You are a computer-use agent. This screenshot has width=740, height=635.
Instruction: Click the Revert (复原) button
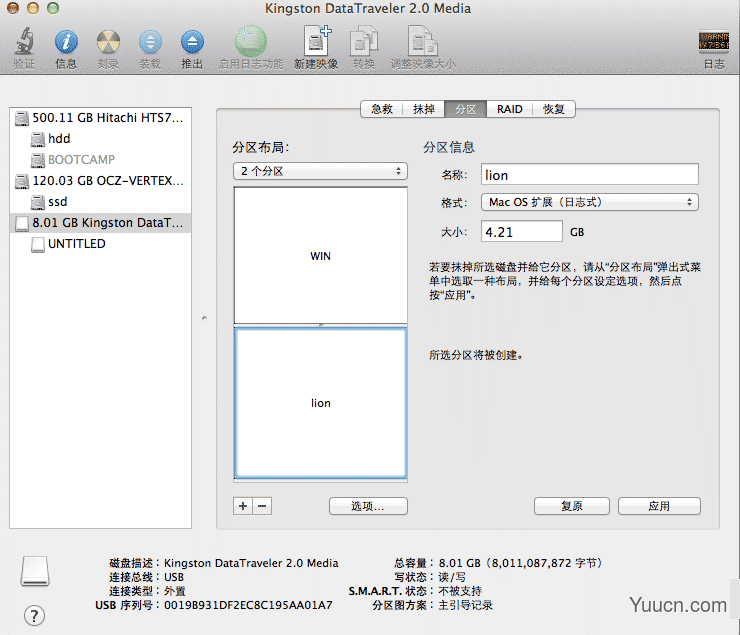tap(572, 506)
